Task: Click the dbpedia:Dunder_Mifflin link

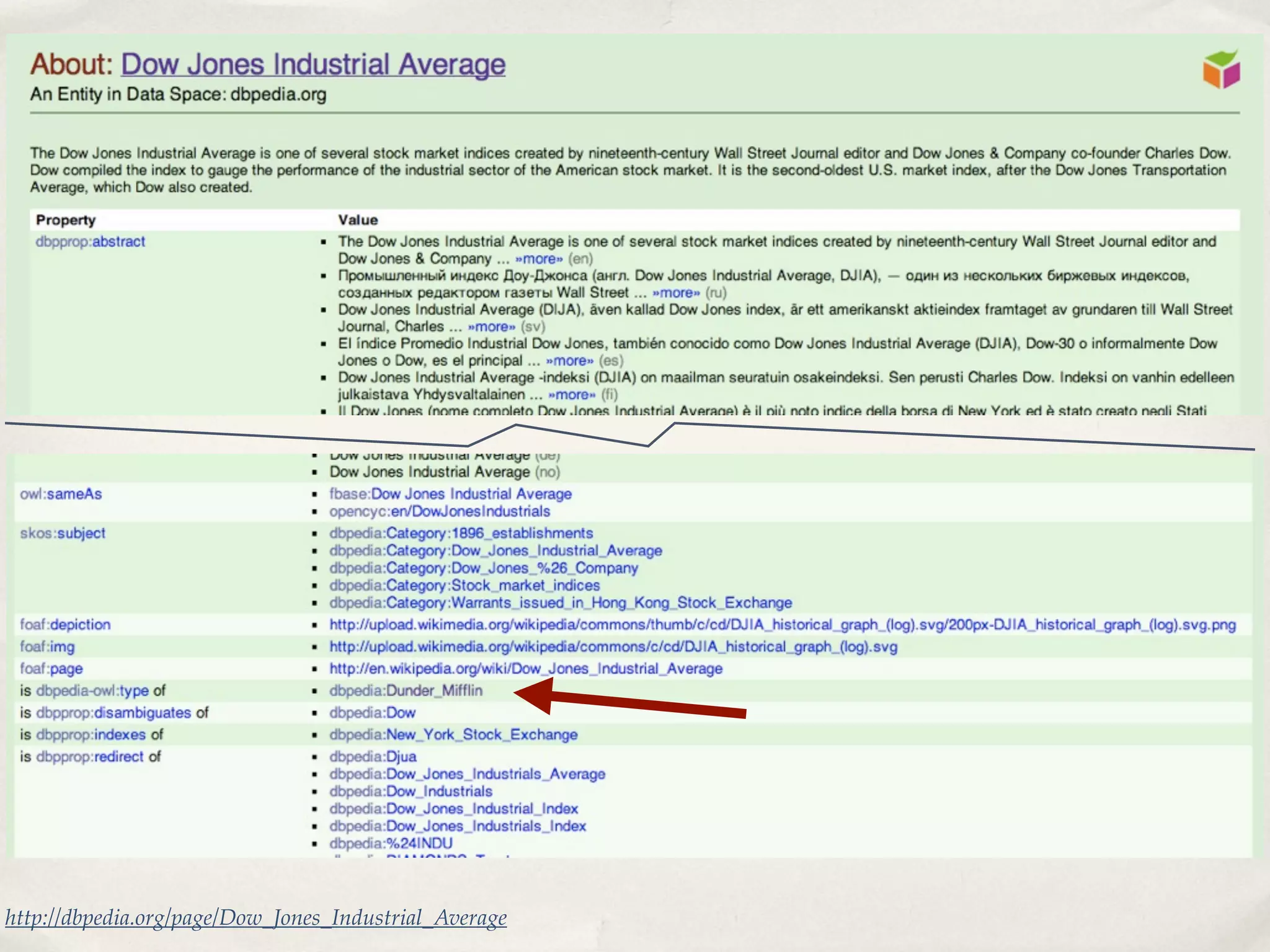Action: click(x=406, y=690)
